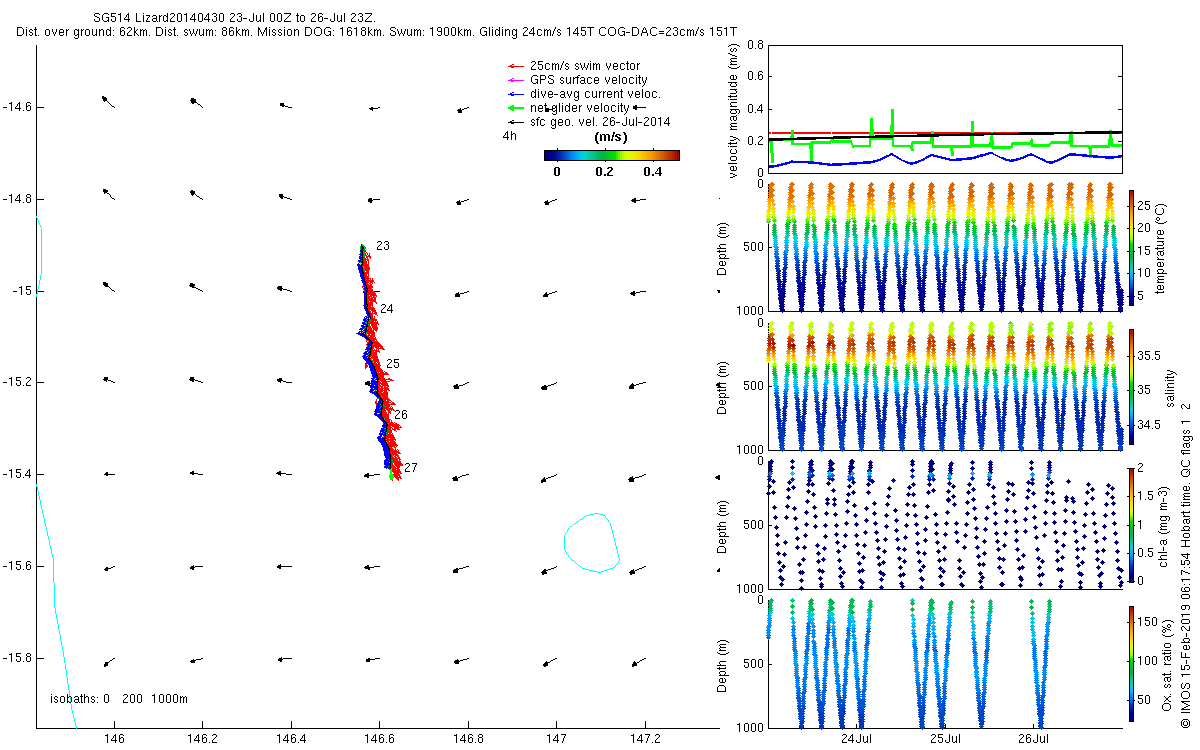Select the 'net glider velocity' legend label

click(x=579, y=108)
